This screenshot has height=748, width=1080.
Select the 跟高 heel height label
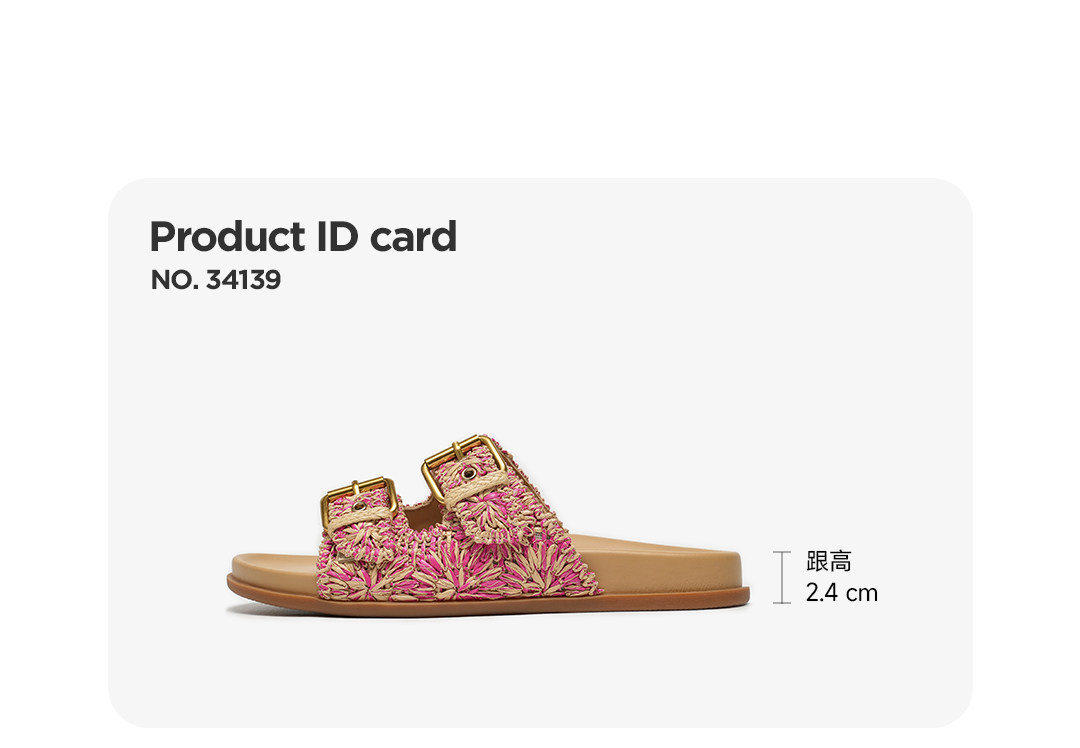pyautogui.click(x=828, y=562)
